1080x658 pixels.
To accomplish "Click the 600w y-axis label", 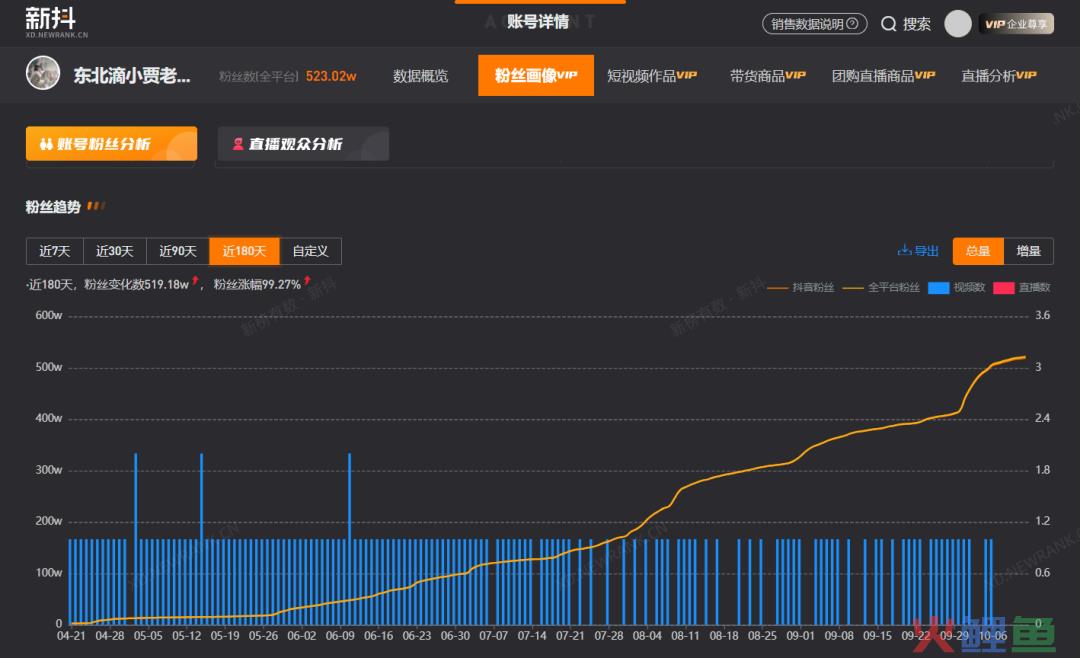I will (x=48, y=315).
